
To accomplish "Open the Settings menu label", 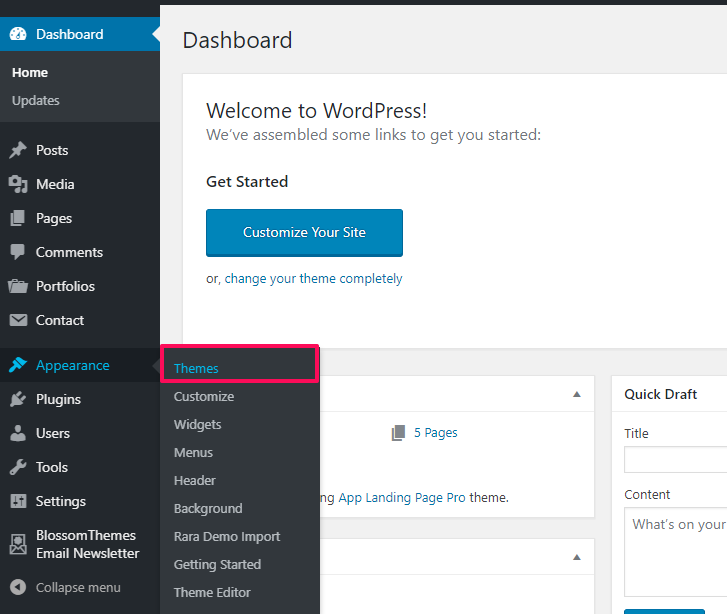I will click(x=61, y=501).
